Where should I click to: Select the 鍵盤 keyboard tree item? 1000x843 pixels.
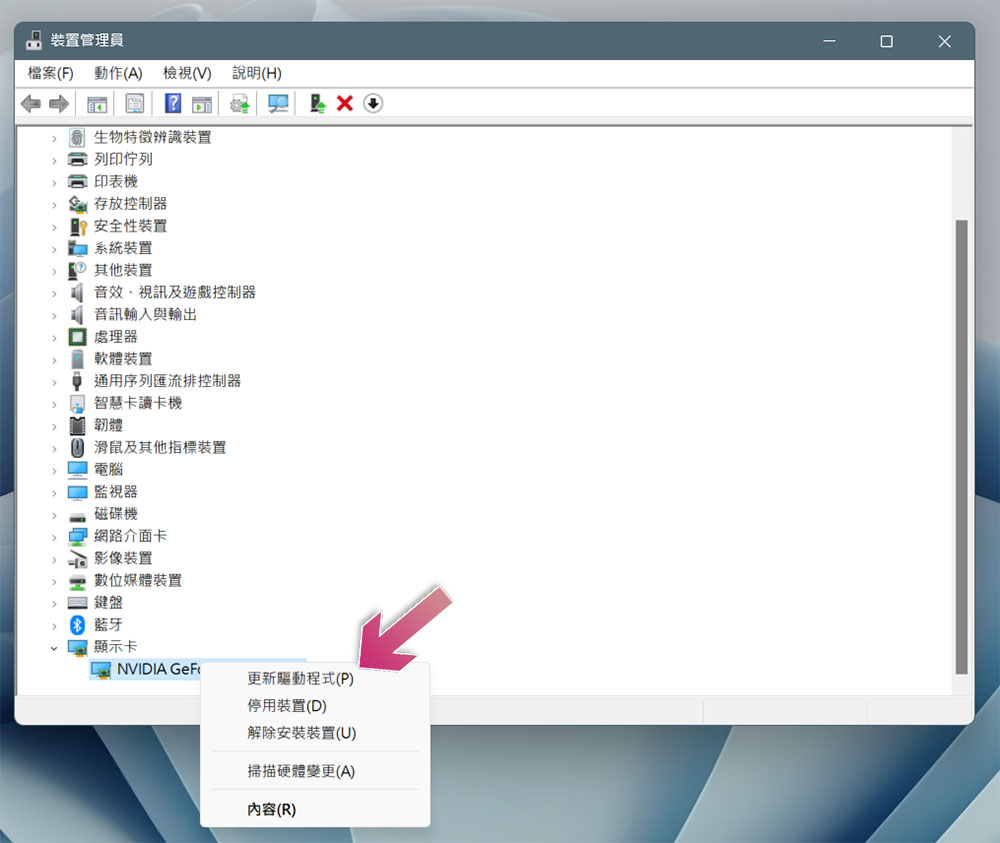tap(108, 603)
